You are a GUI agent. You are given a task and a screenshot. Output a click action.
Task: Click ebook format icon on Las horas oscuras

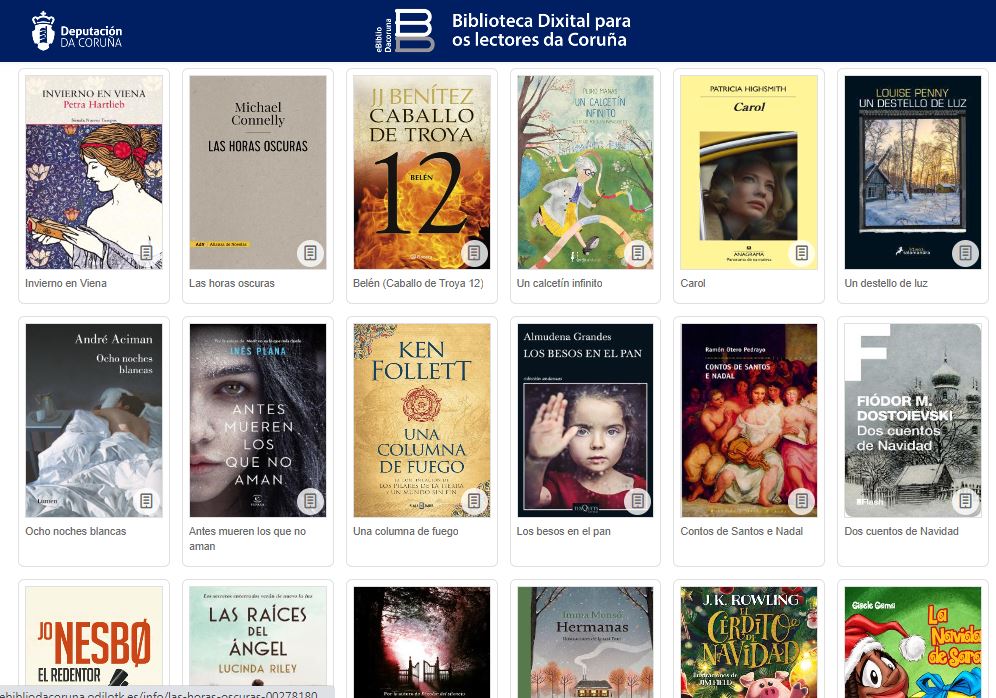[310, 253]
